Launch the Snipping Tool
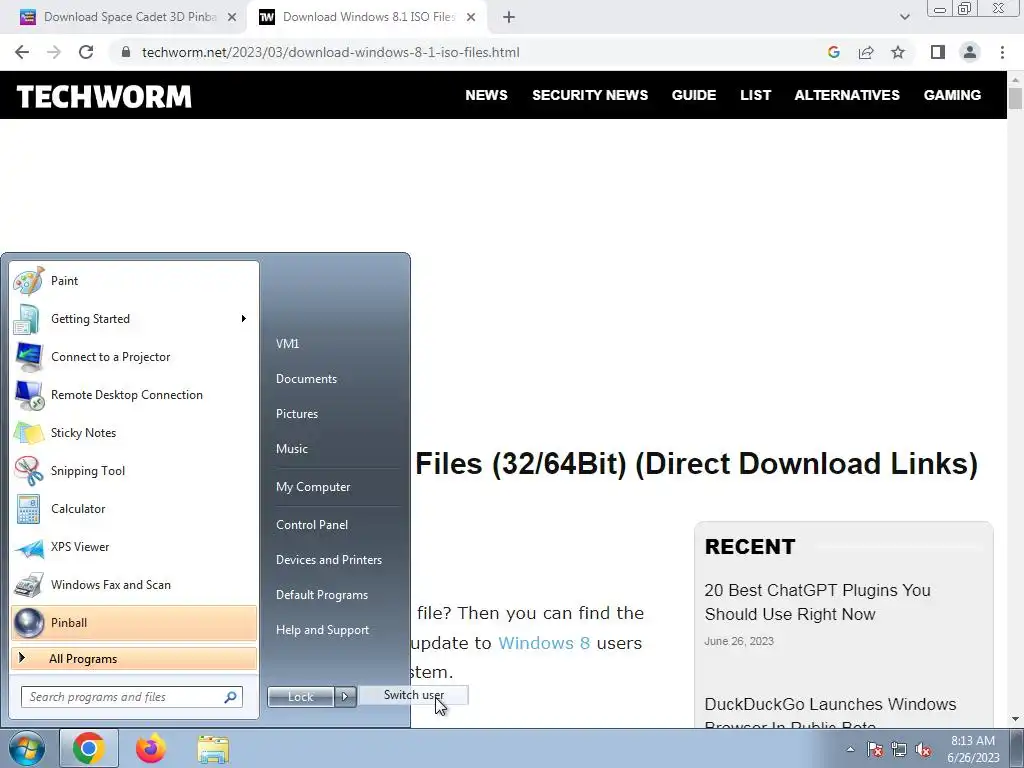 pyautogui.click(x=134, y=471)
